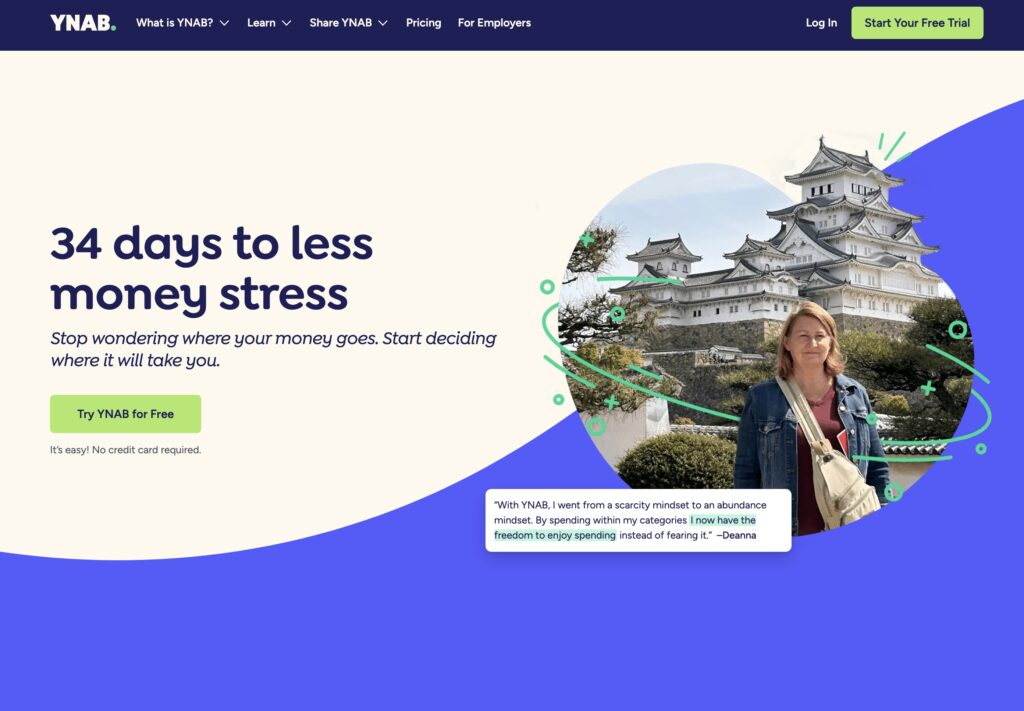Image resolution: width=1024 pixels, height=711 pixels.
Task: Click the green dot in YNAB logo
Action: click(114, 28)
